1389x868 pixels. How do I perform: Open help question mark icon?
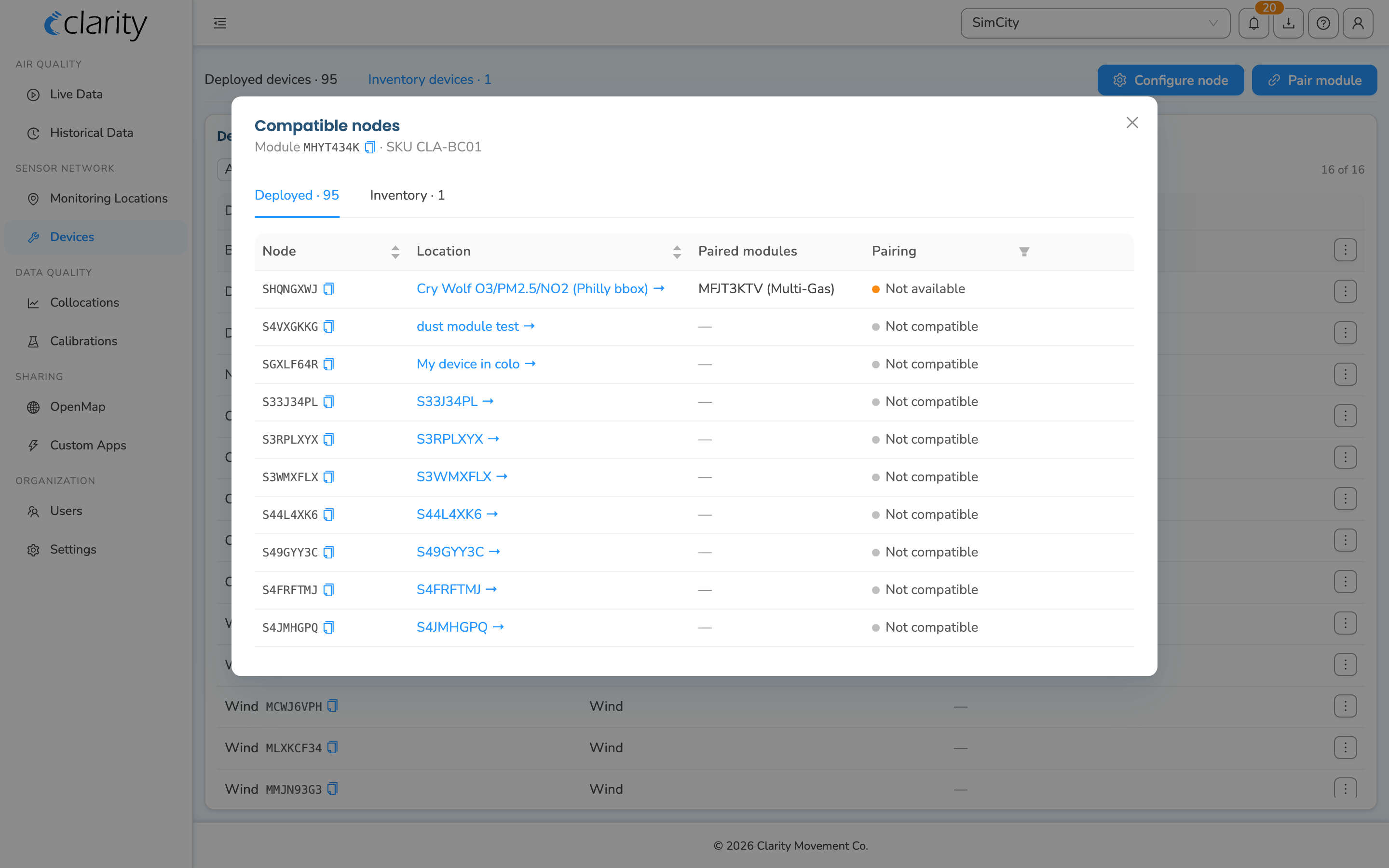(x=1323, y=23)
